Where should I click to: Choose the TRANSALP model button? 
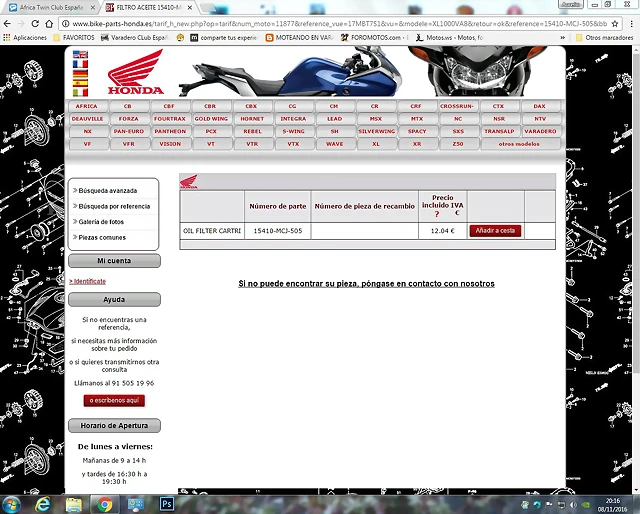pyautogui.click(x=499, y=131)
